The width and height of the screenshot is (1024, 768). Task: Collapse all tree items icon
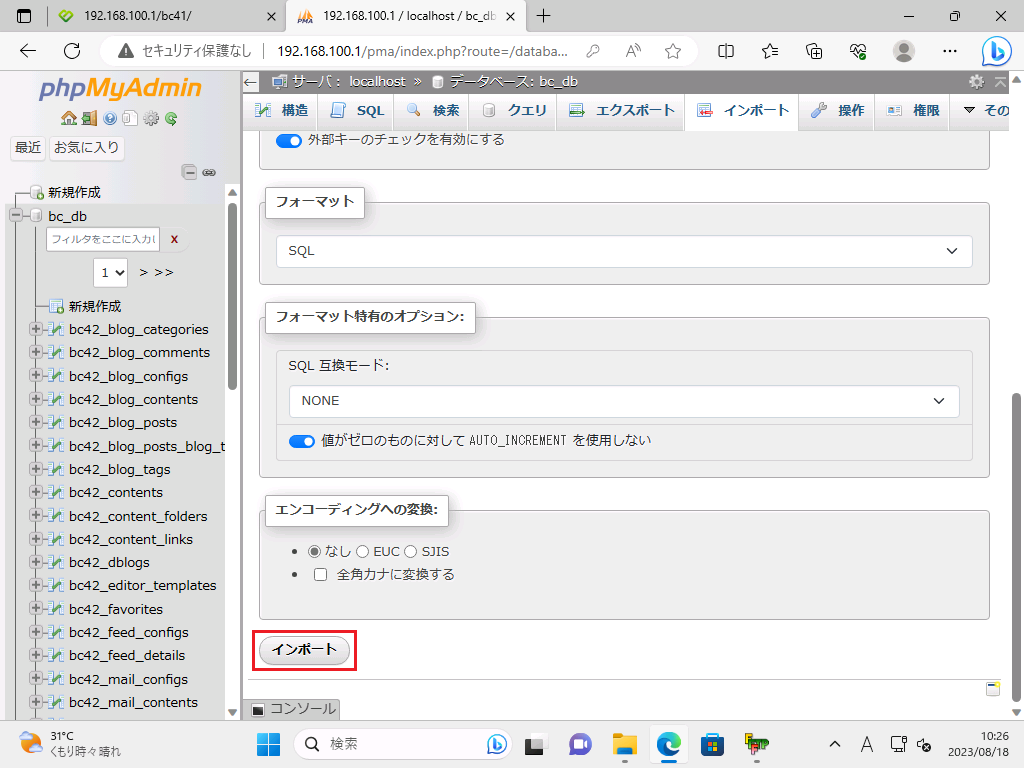pyautogui.click(x=189, y=172)
